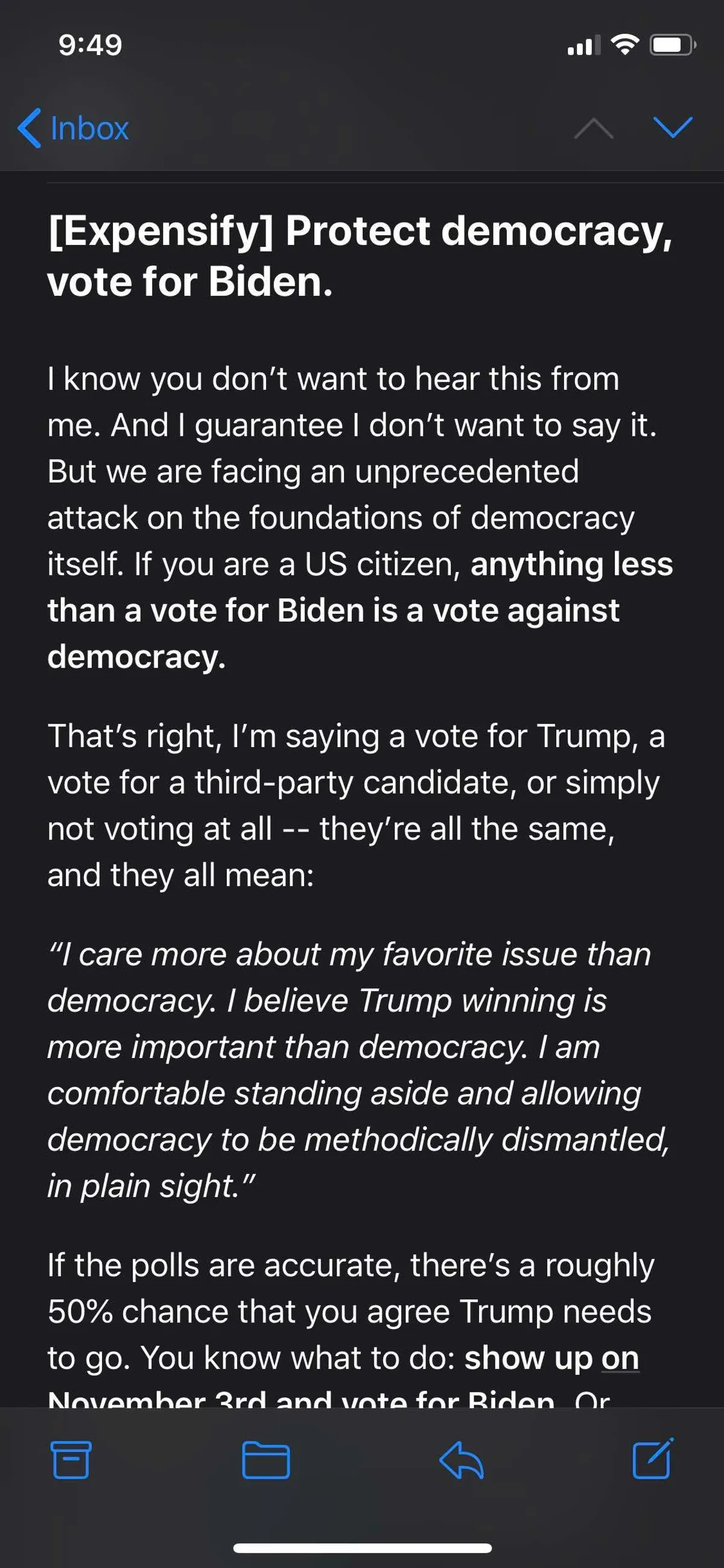Tap paragraph starting "That's right, I'm saying"
The width and height of the screenshot is (724, 1568).
(356, 805)
